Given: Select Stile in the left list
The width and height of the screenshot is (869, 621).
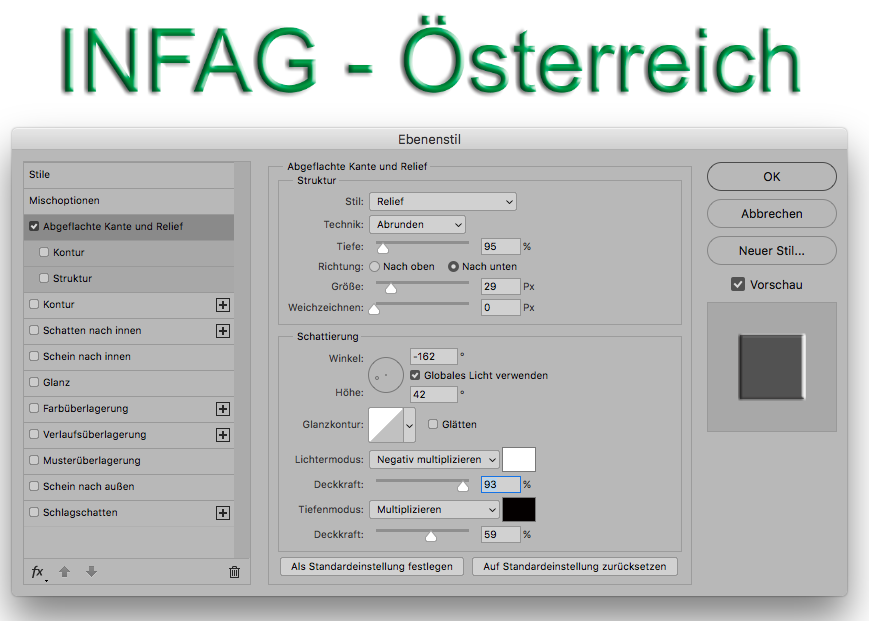Looking at the screenshot, I should tap(129, 175).
